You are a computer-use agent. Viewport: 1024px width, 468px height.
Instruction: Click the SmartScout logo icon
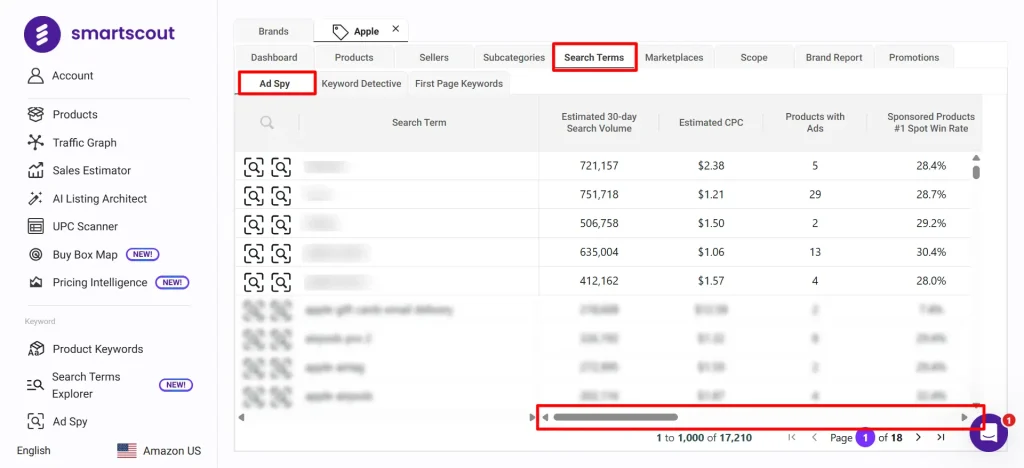[42, 34]
